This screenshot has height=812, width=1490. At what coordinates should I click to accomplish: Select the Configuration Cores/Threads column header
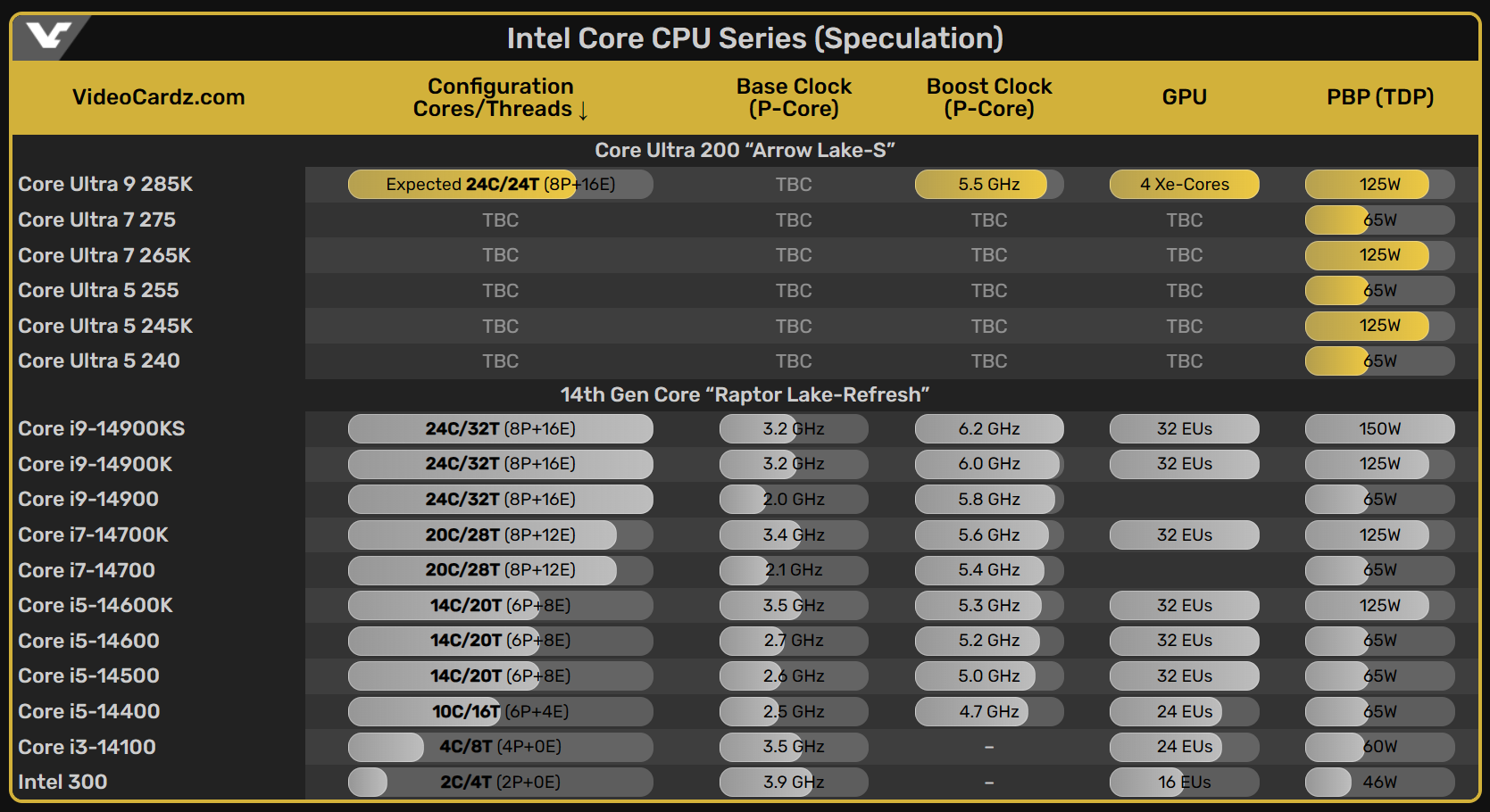point(501,97)
